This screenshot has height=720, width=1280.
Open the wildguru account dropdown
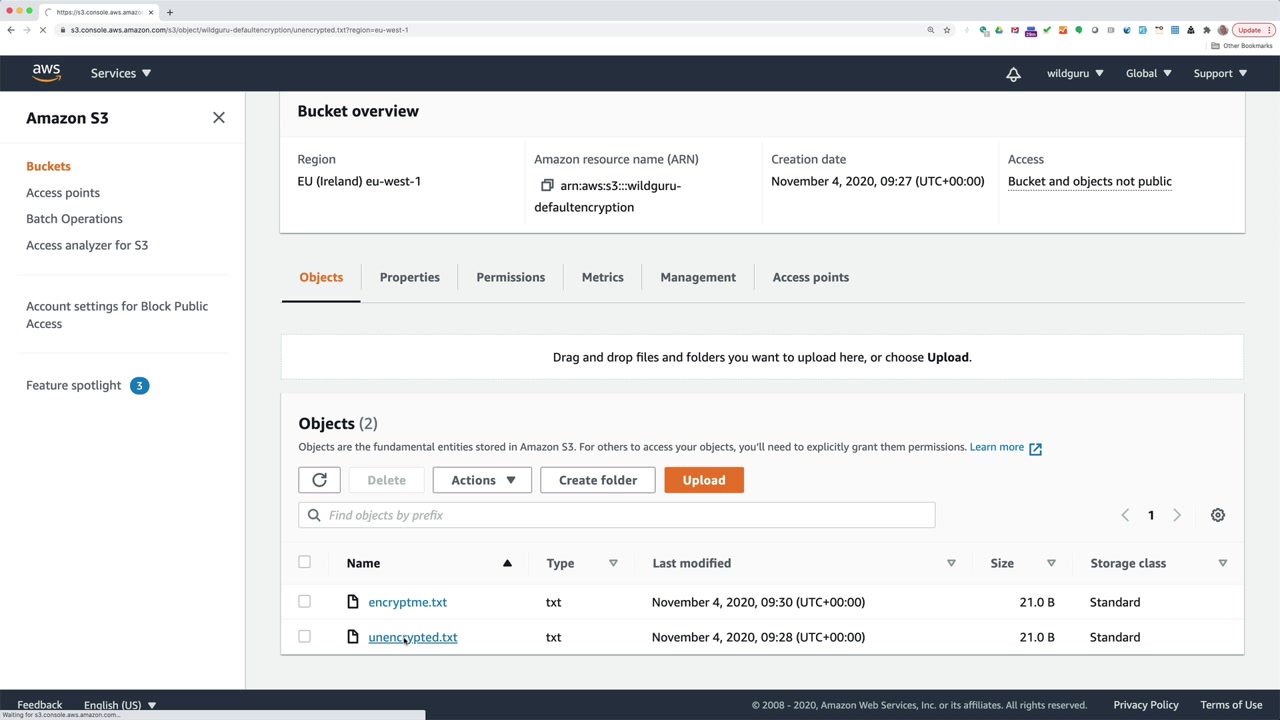pos(1075,73)
